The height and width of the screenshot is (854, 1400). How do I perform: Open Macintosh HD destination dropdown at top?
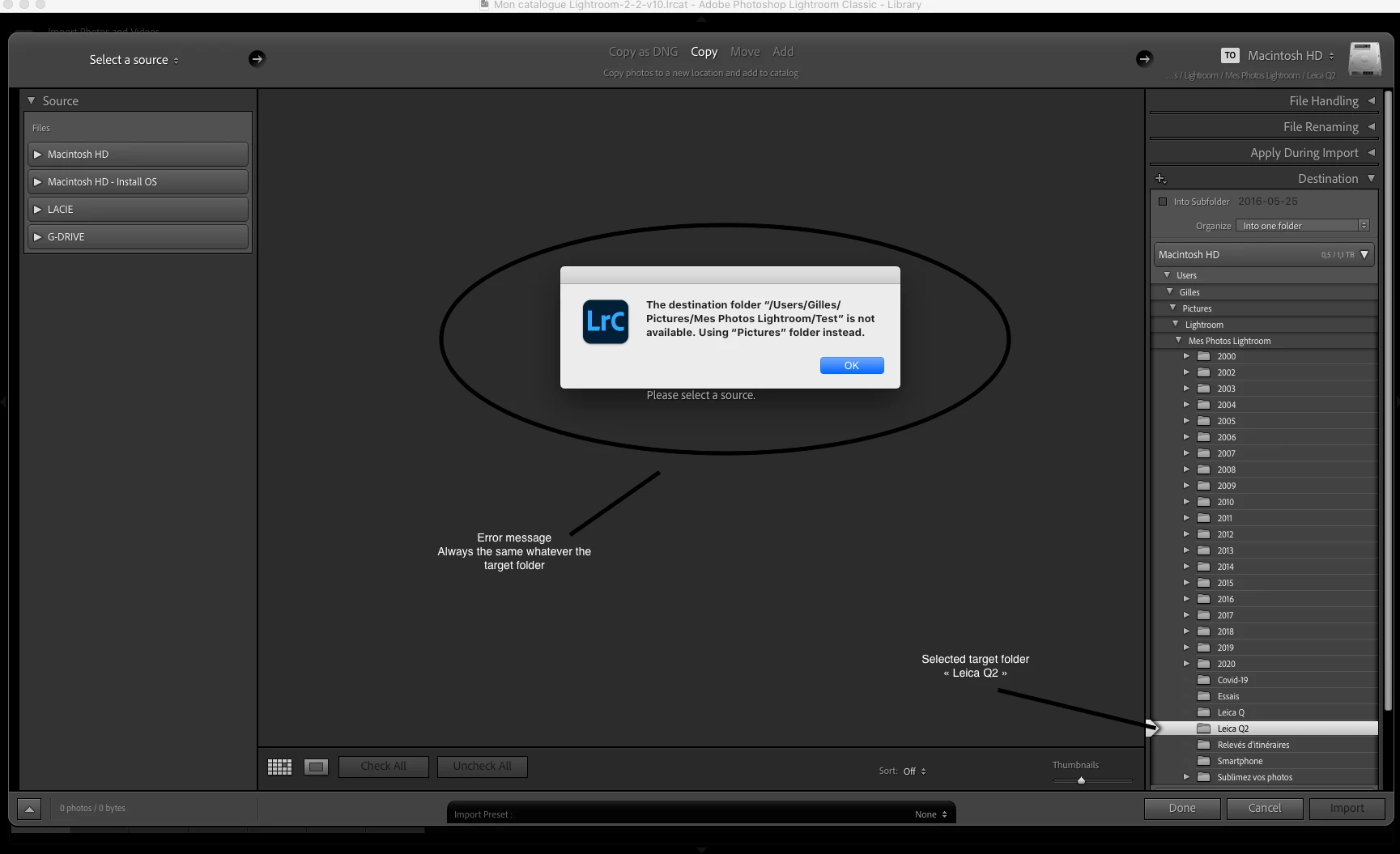1291,55
